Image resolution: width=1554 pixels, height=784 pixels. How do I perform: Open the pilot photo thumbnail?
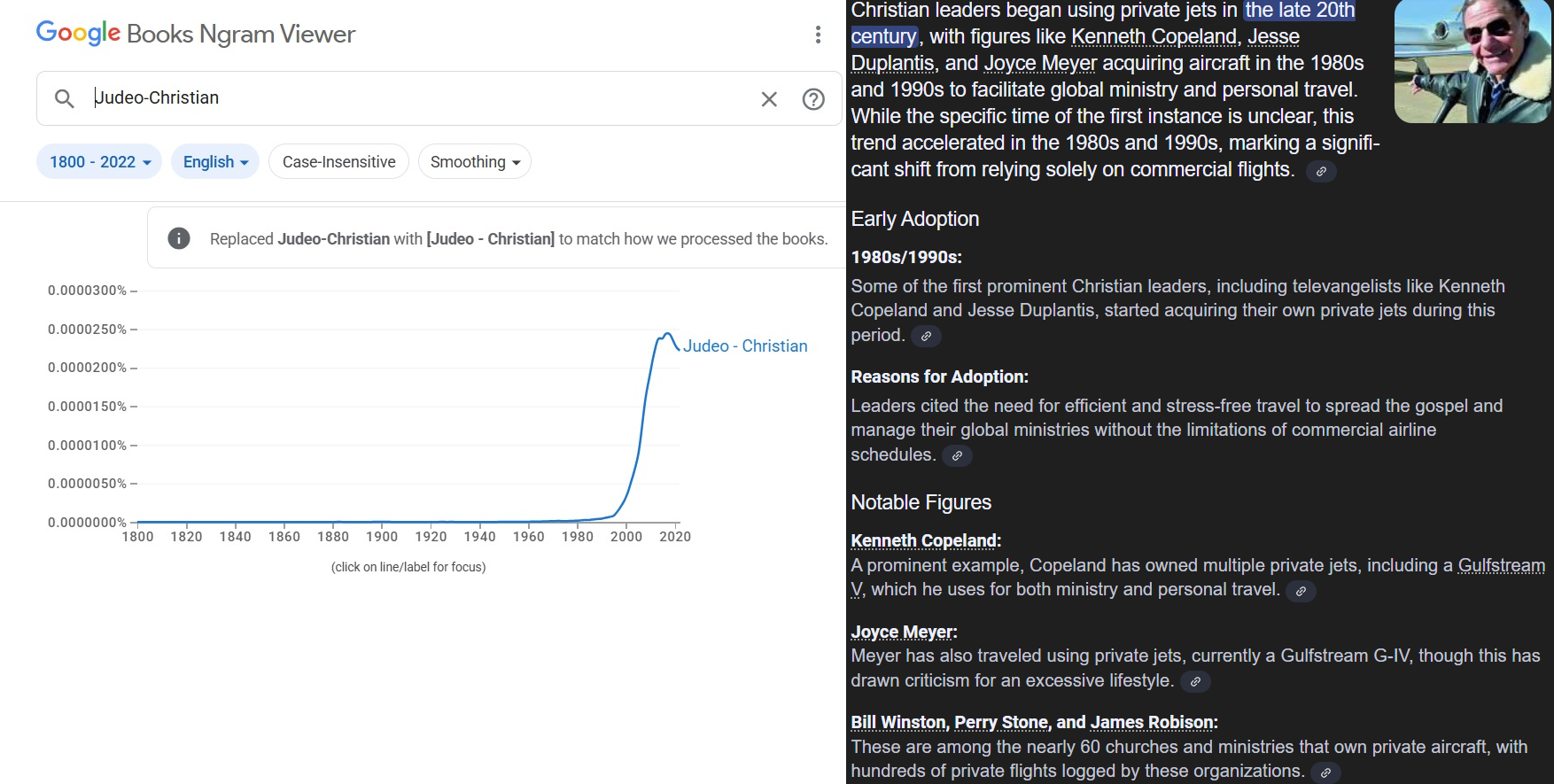click(x=1472, y=61)
